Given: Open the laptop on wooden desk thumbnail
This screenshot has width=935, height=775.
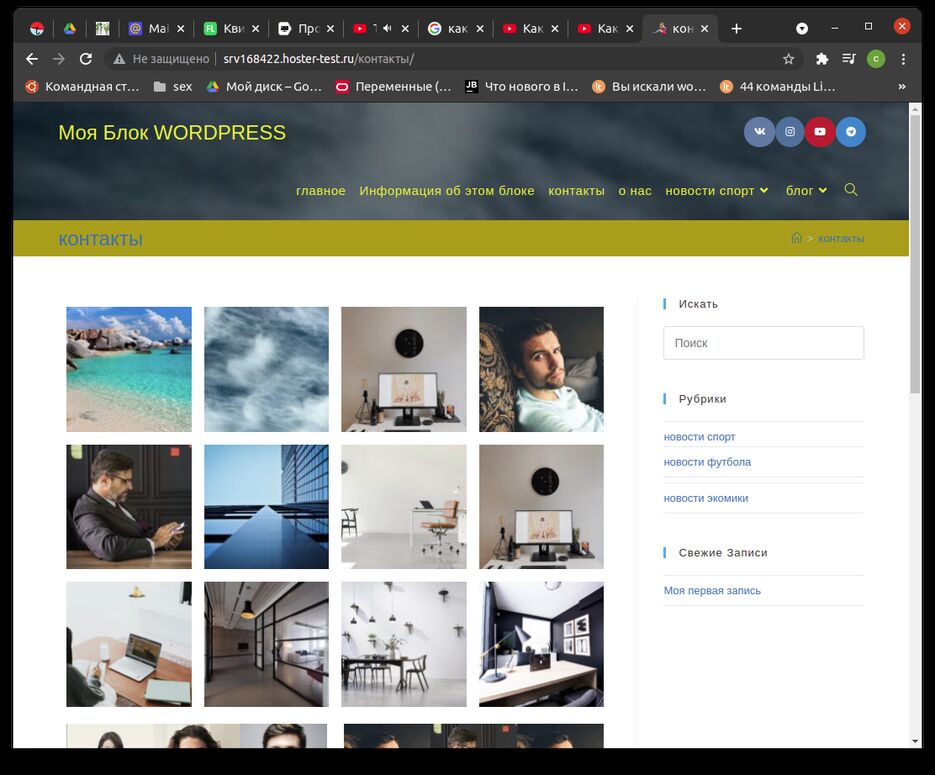Looking at the screenshot, I should click(x=129, y=644).
